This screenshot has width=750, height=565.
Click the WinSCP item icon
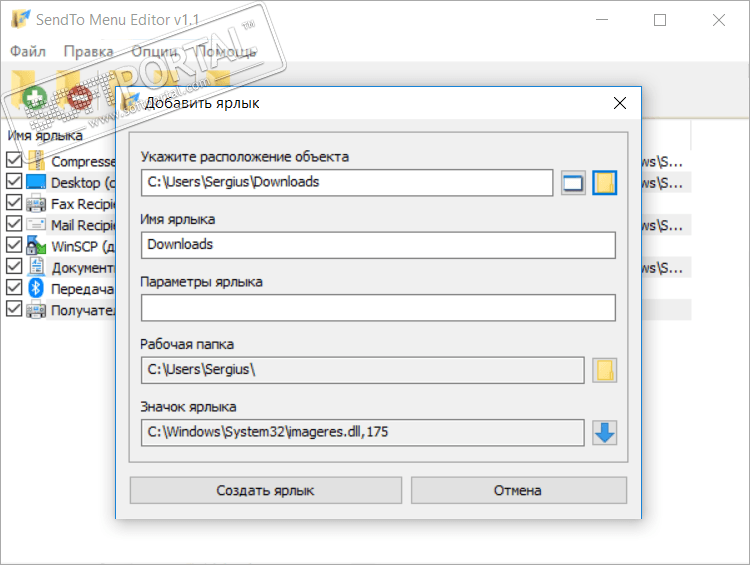[36, 245]
